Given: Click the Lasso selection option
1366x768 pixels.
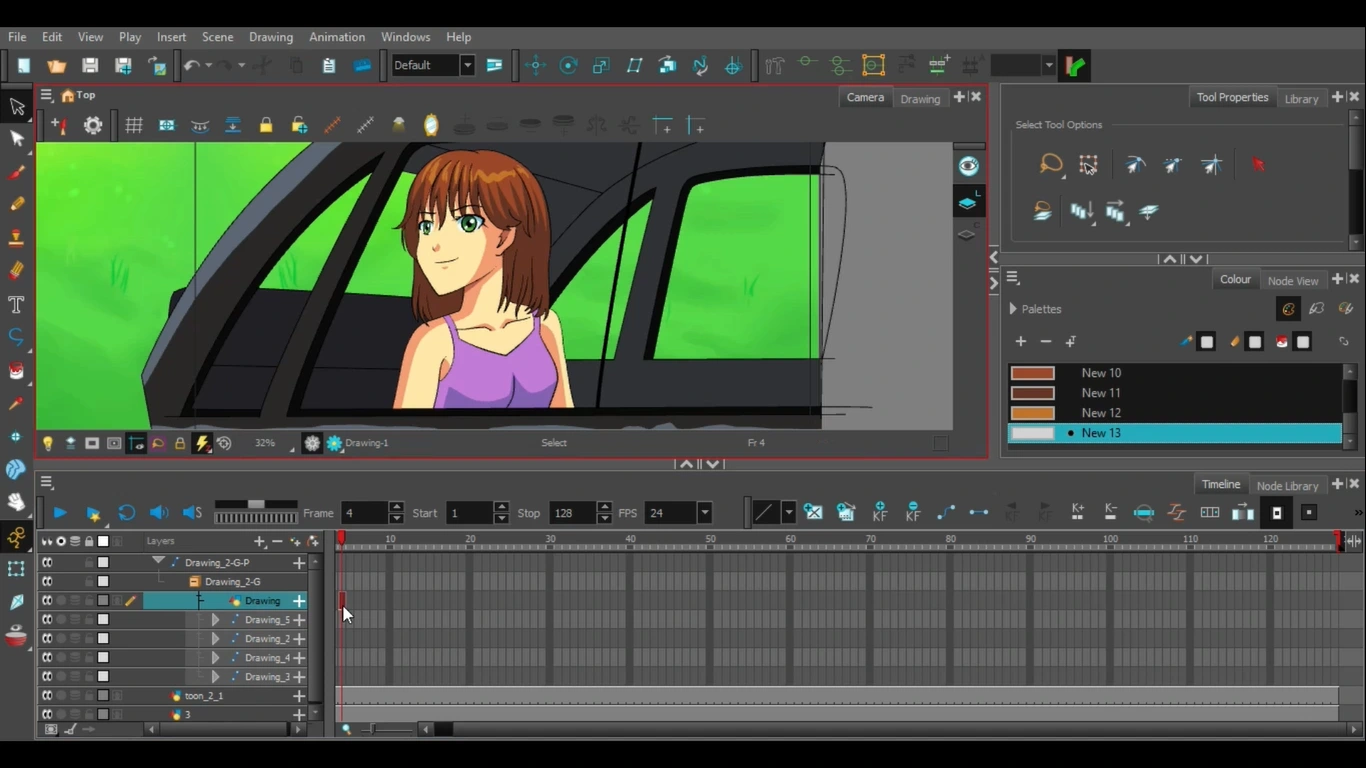Looking at the screenshot, I should (1050, 165).
